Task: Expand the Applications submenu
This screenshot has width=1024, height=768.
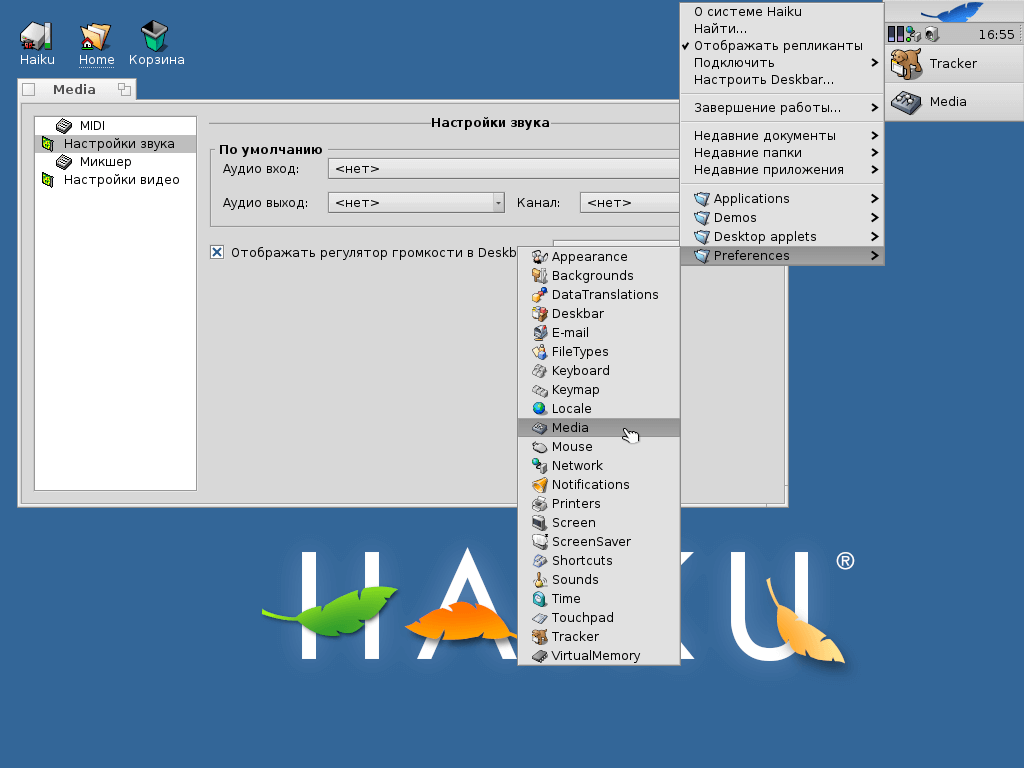Action: tap(782, 199)
